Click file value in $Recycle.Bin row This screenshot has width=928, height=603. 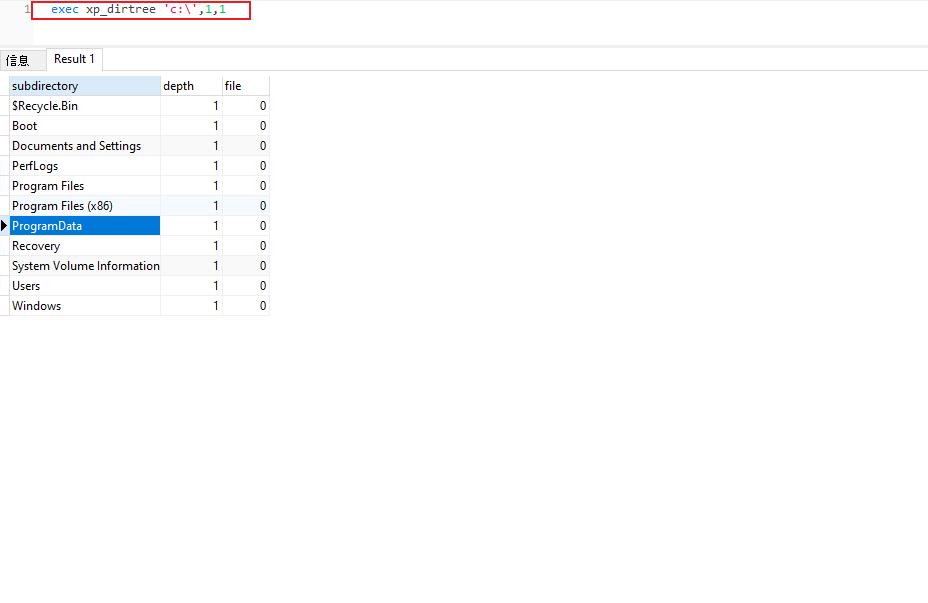tap(246, 106)
